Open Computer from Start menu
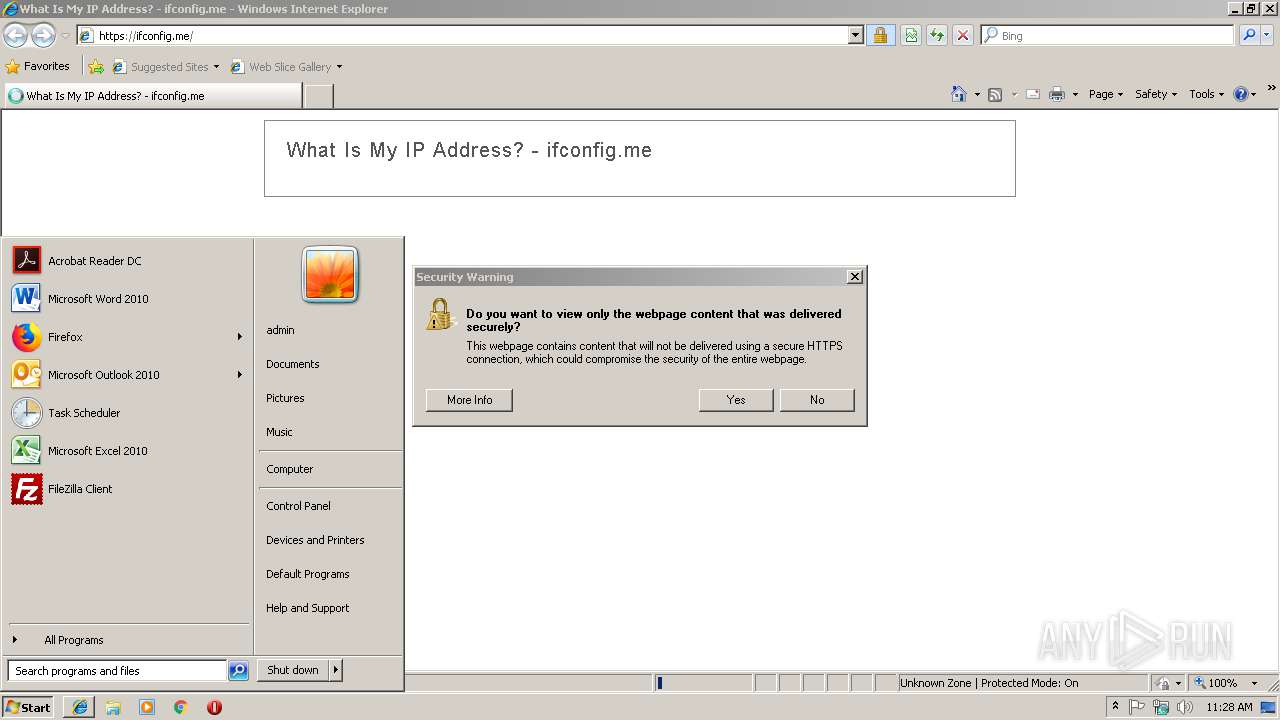Image resolution: width=1280 pixels, height=720 pixels. [289, 469]
